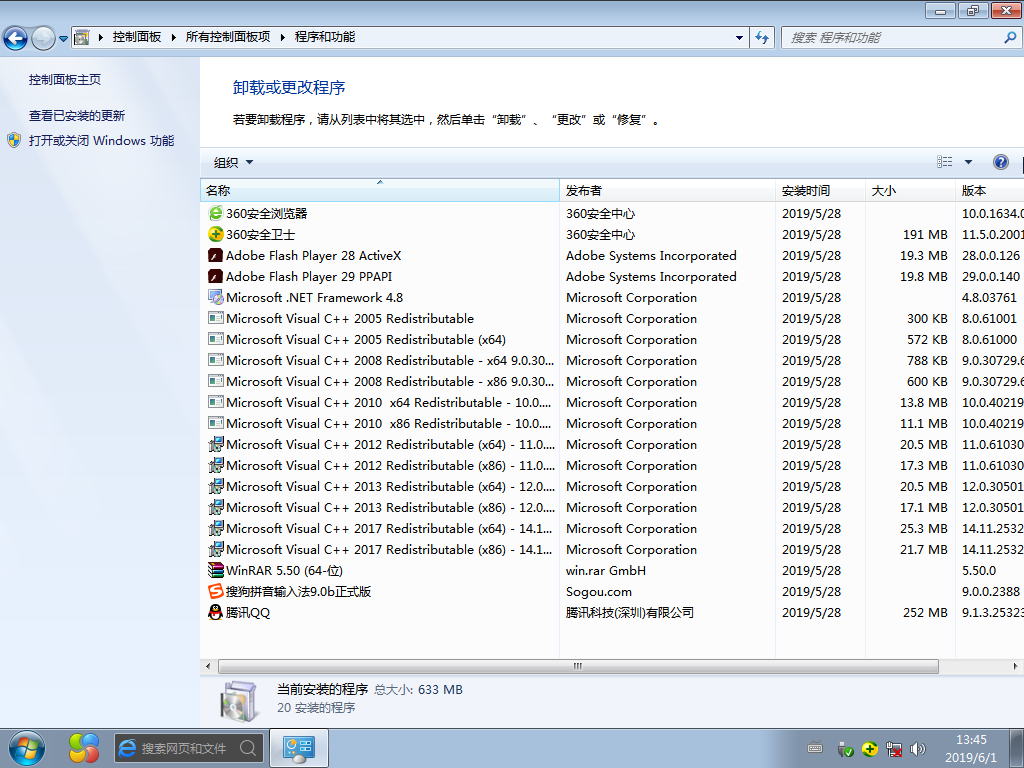Click size cell 191 MB
This screenshot has height=768, width=1024.
(x=925, y=234)
